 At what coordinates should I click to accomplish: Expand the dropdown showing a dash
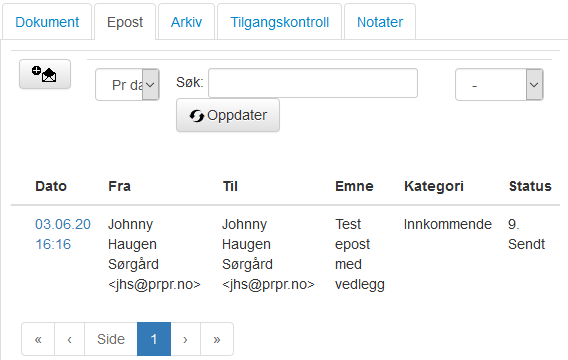pyautogui.click(x=499, y=85)
